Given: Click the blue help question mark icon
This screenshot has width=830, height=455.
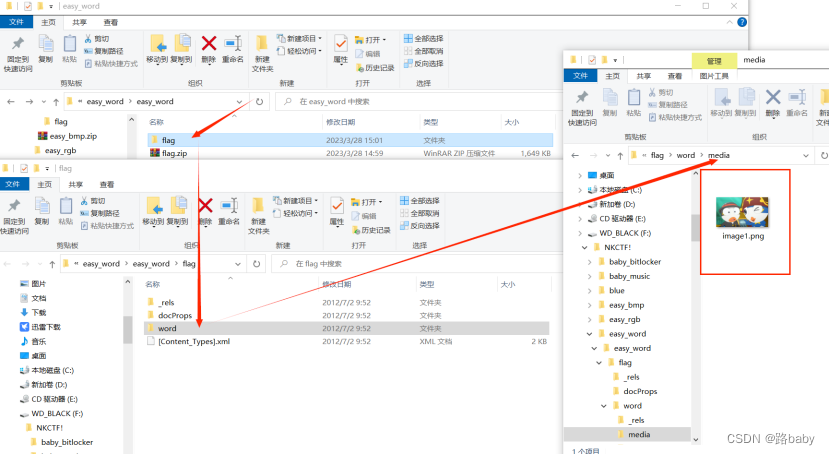Looking at the screenshot, I should 742,22.
